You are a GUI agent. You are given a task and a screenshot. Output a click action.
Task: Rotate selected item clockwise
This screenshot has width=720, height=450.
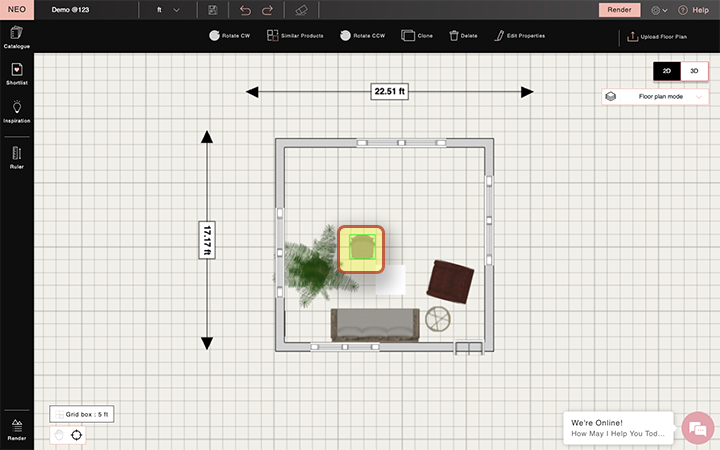[230, 35]
